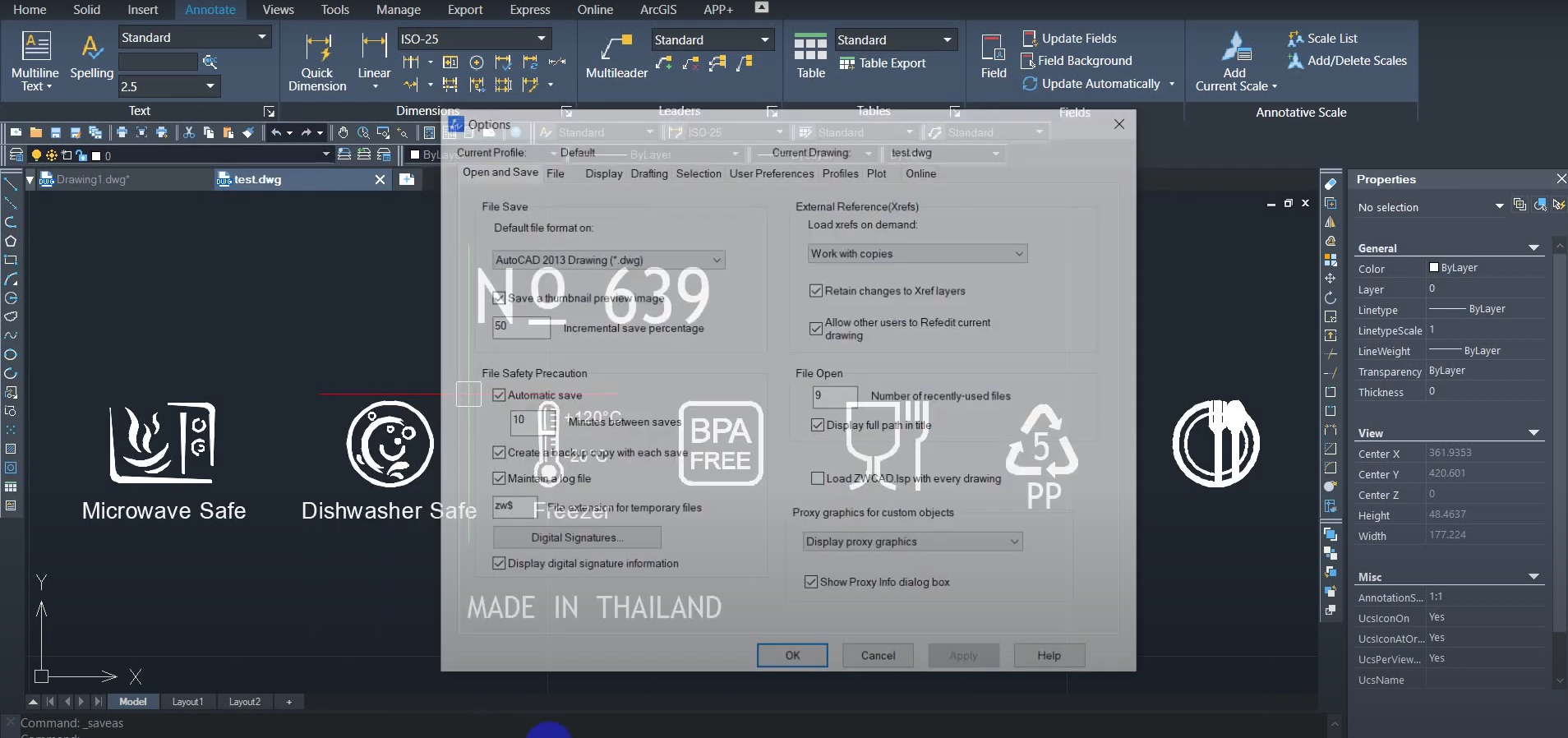Viewport: 1568px width, 738px height.
Task: Enable Load ZWCAD.lsp with every drawing
Action: [x=818, y=478]
